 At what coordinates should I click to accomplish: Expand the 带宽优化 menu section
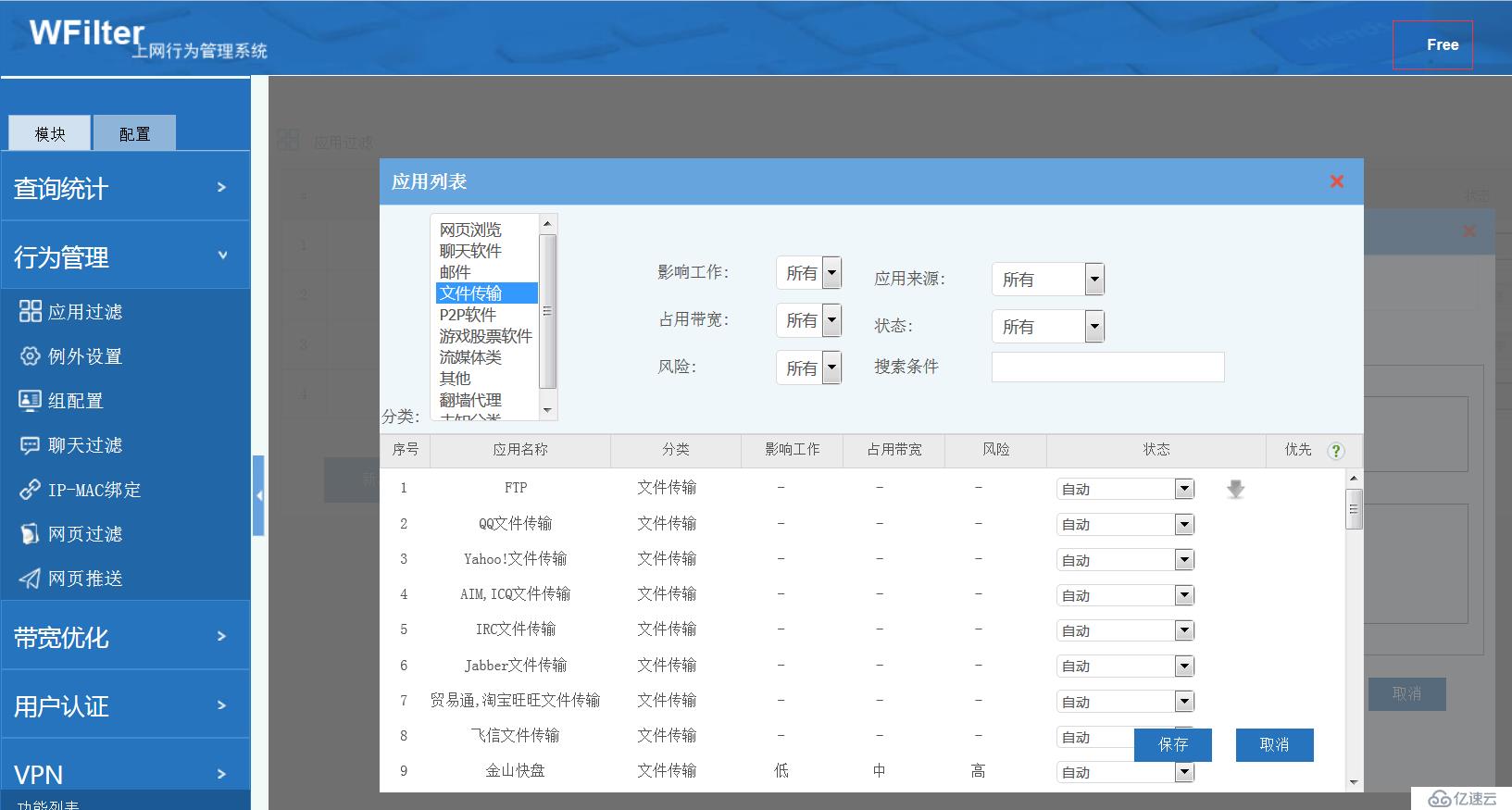(x=125, y=636)
